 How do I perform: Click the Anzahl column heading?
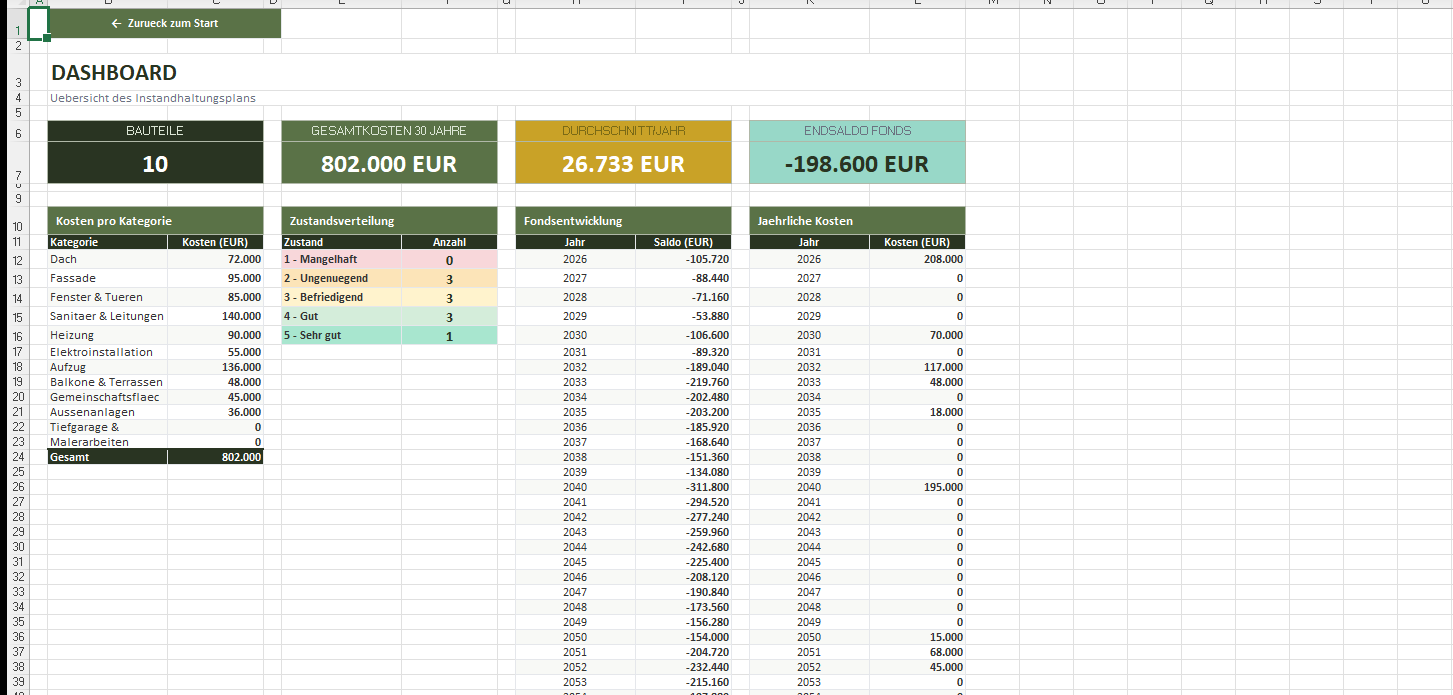point(449,242)
